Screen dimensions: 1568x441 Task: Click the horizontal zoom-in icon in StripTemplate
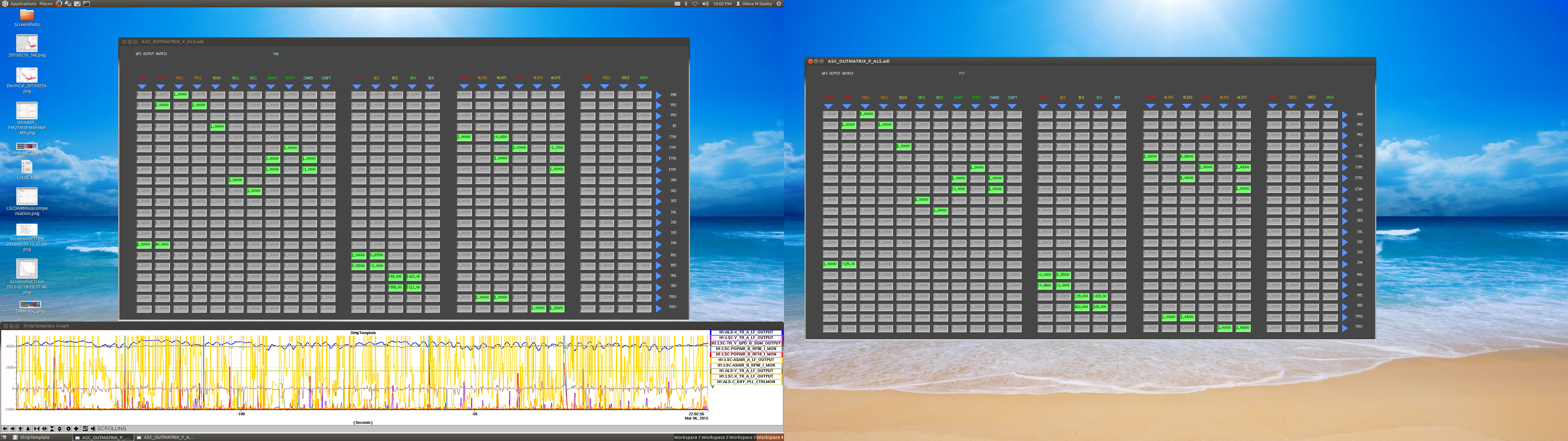tap(36, 429)
